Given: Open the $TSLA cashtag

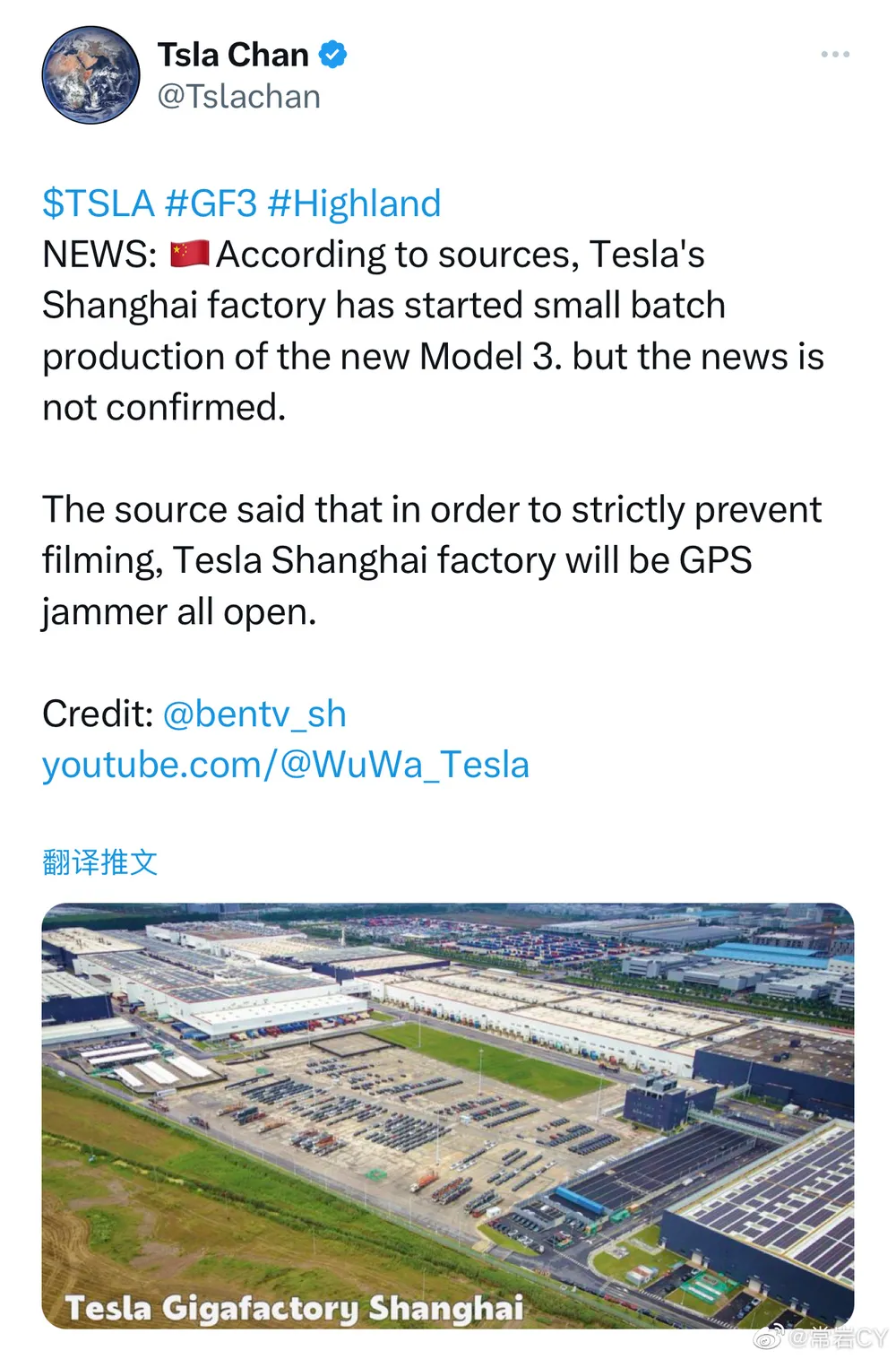Looking at the screenshot, I should [99, 203].
